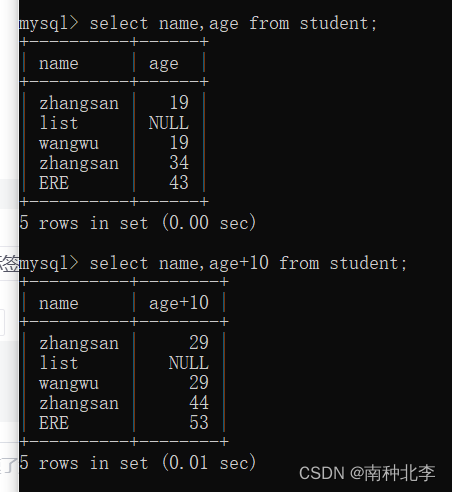Click the NULL value in the age column

pos(169,123)
